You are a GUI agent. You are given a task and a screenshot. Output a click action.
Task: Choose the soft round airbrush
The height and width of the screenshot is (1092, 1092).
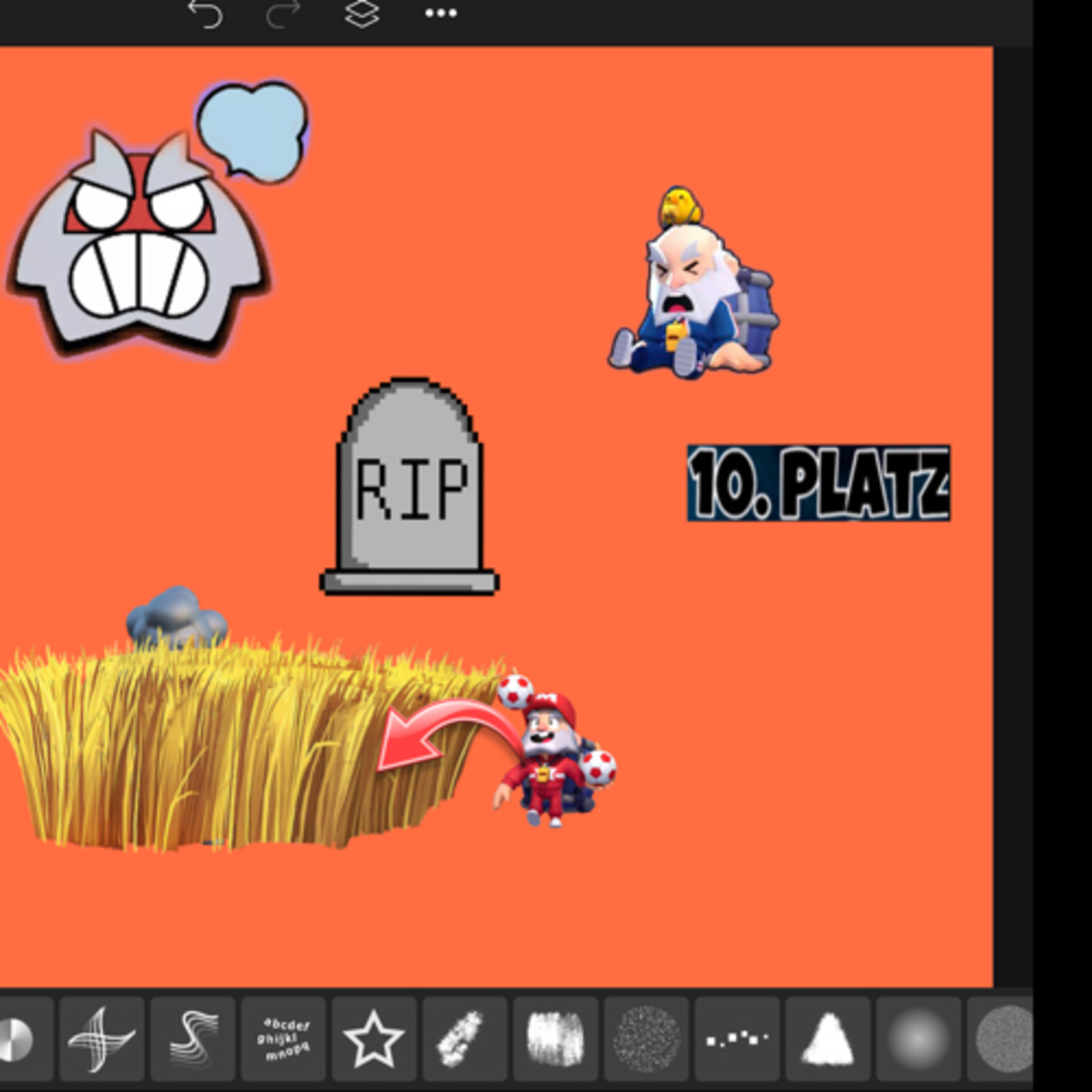(x=918, y=1039)
